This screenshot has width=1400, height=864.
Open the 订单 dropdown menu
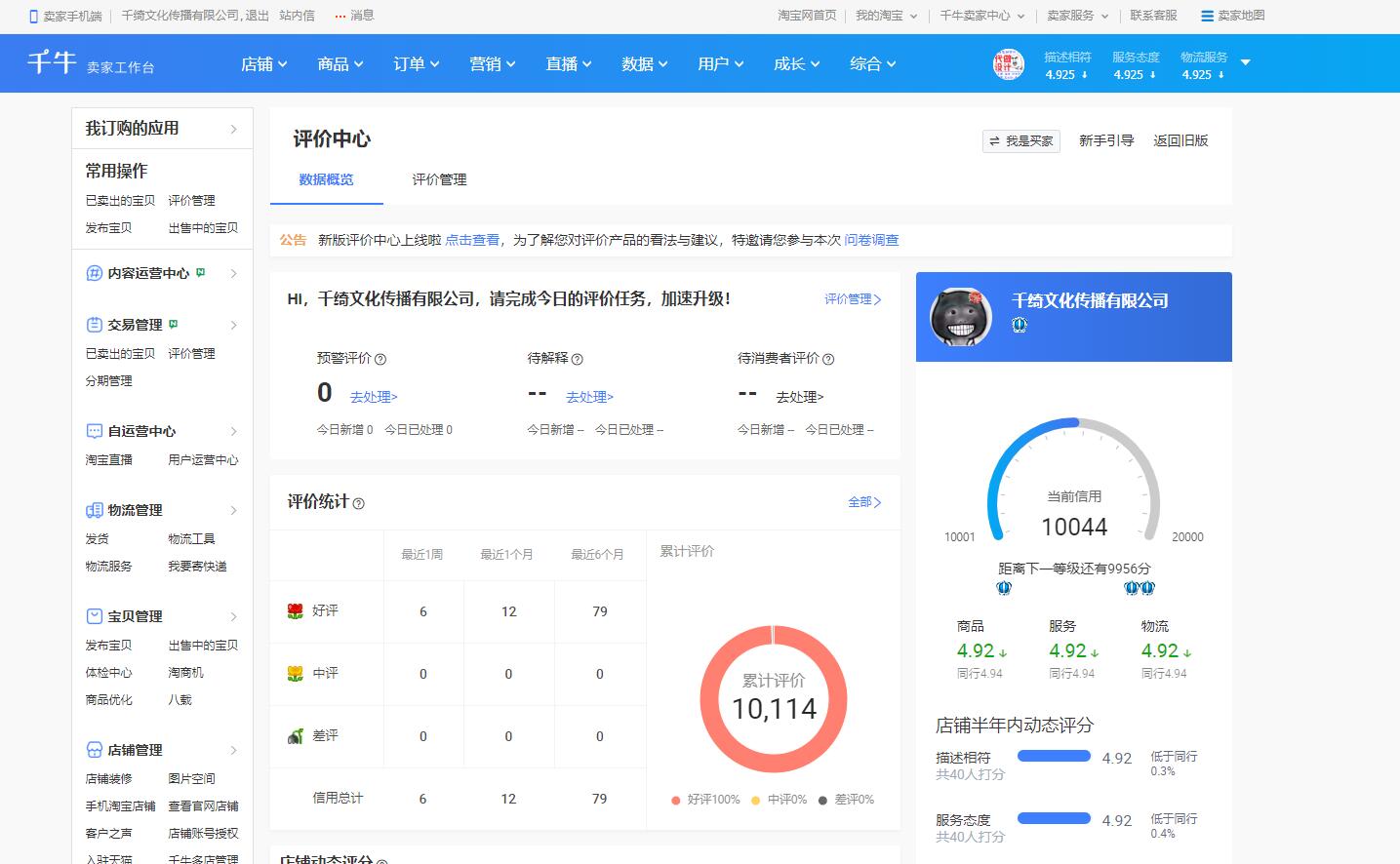(x=416, y=64)
